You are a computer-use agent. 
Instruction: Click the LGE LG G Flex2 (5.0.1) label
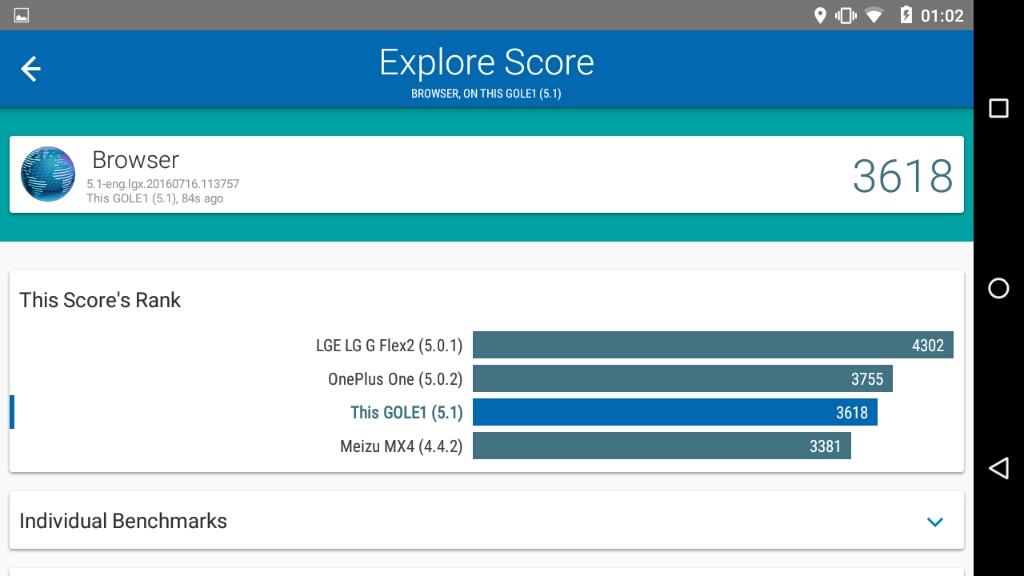pos(389,345)
